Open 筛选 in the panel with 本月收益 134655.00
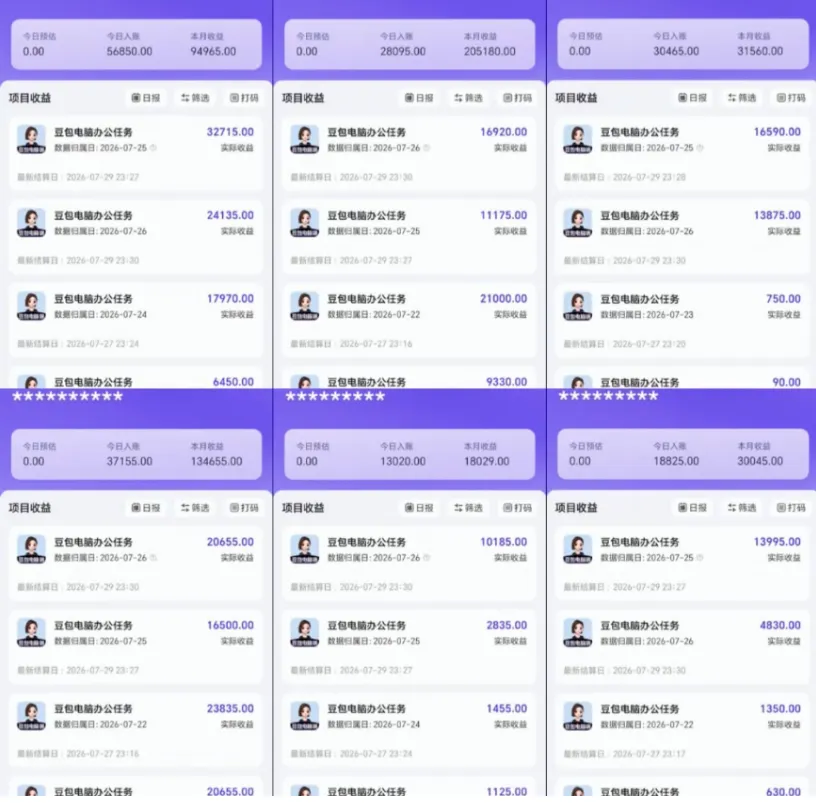816x803 pixels. point(195,508)
